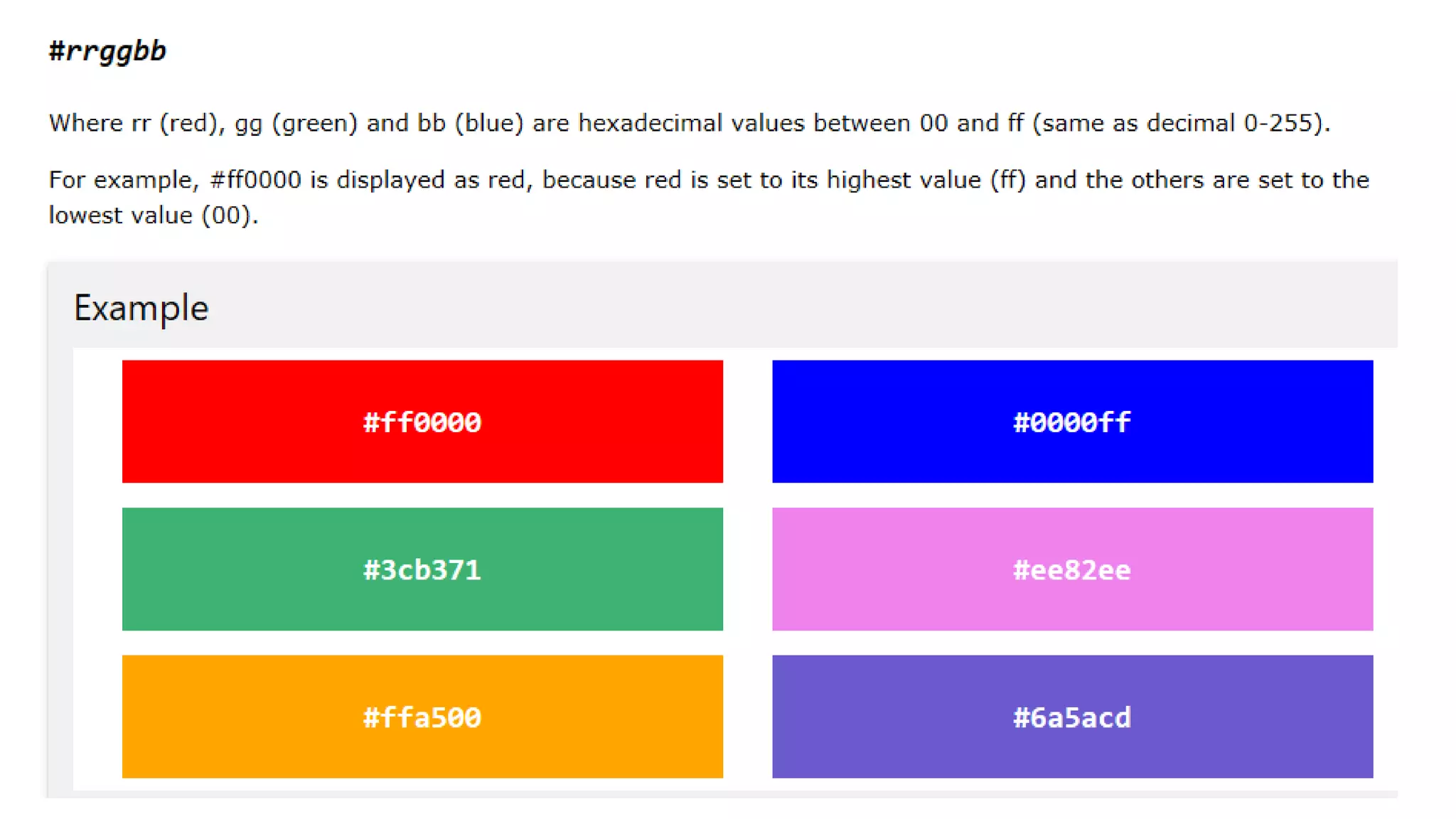The height and width of the screenshot is (819, 1456).
Task: Click the inline #ff0000 text in the paragraph
Action: pos(256,180)
